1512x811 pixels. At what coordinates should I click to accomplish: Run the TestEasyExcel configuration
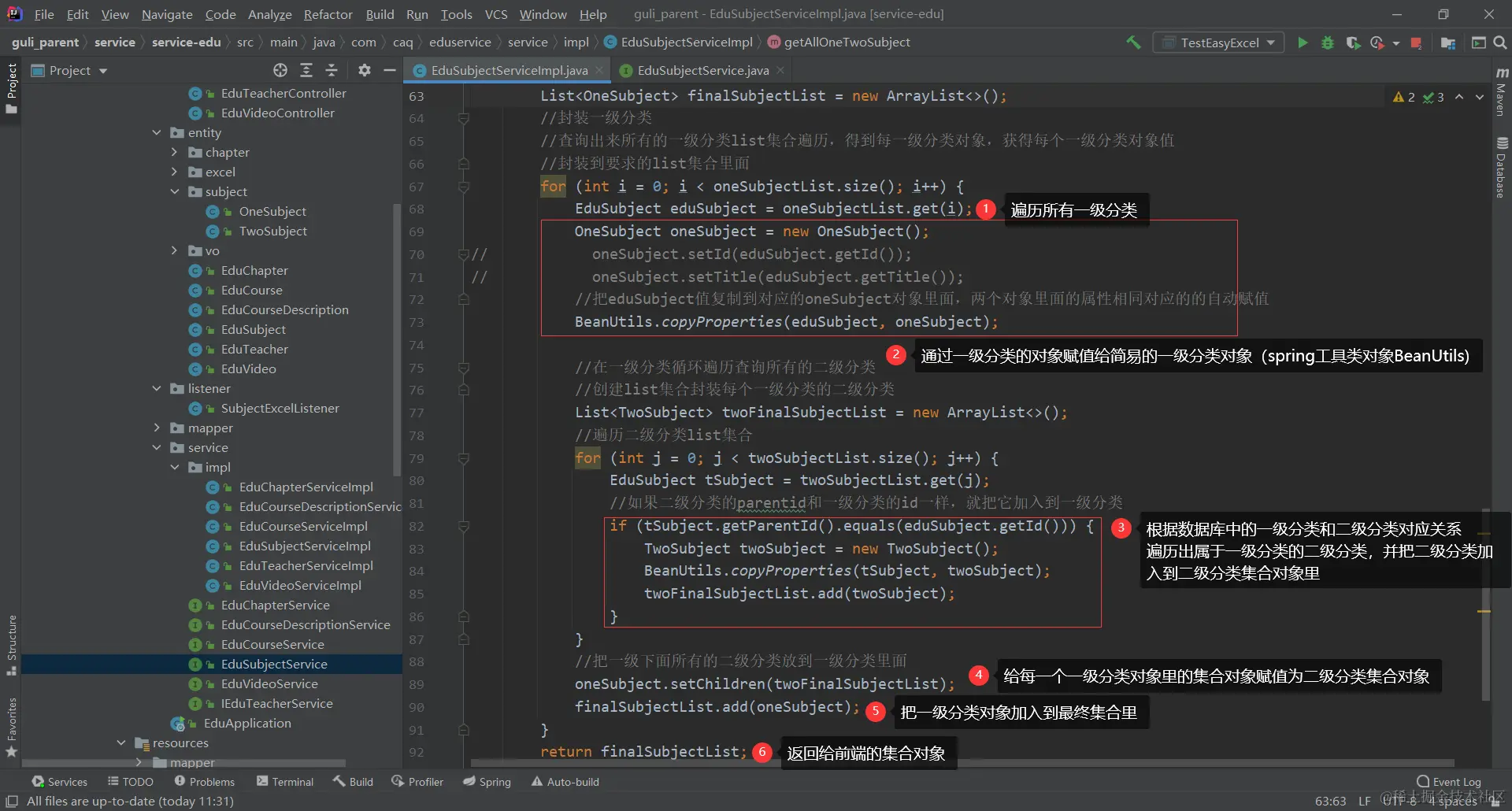coord(1303,43)
